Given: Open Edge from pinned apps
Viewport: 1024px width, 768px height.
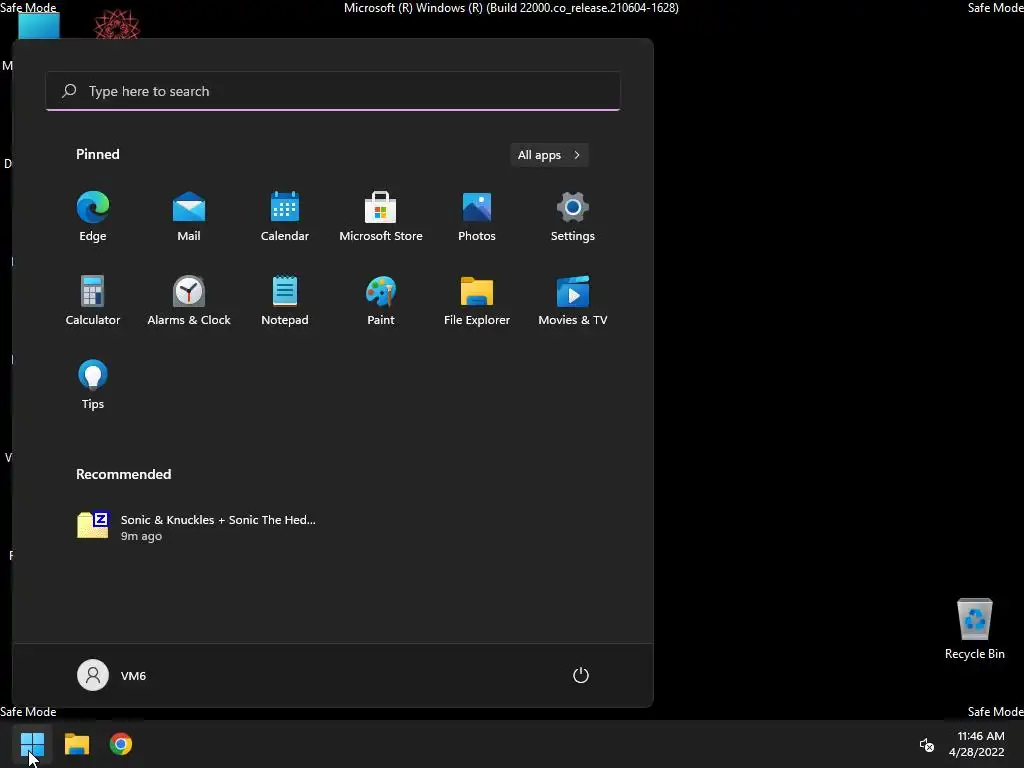Looking at the screenshot, I should coord(93,217).
